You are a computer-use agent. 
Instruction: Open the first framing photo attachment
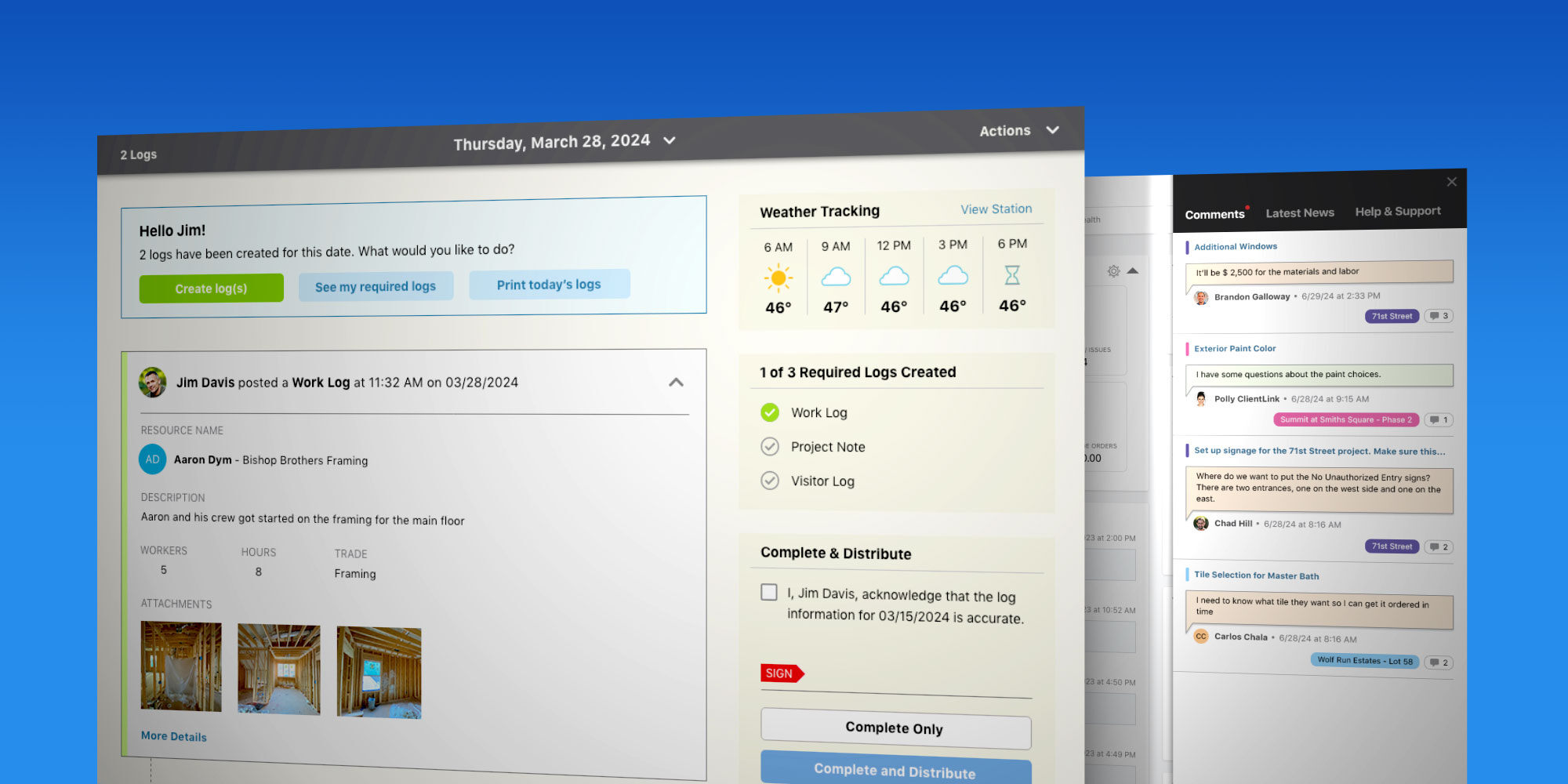(x=180, y=666)
